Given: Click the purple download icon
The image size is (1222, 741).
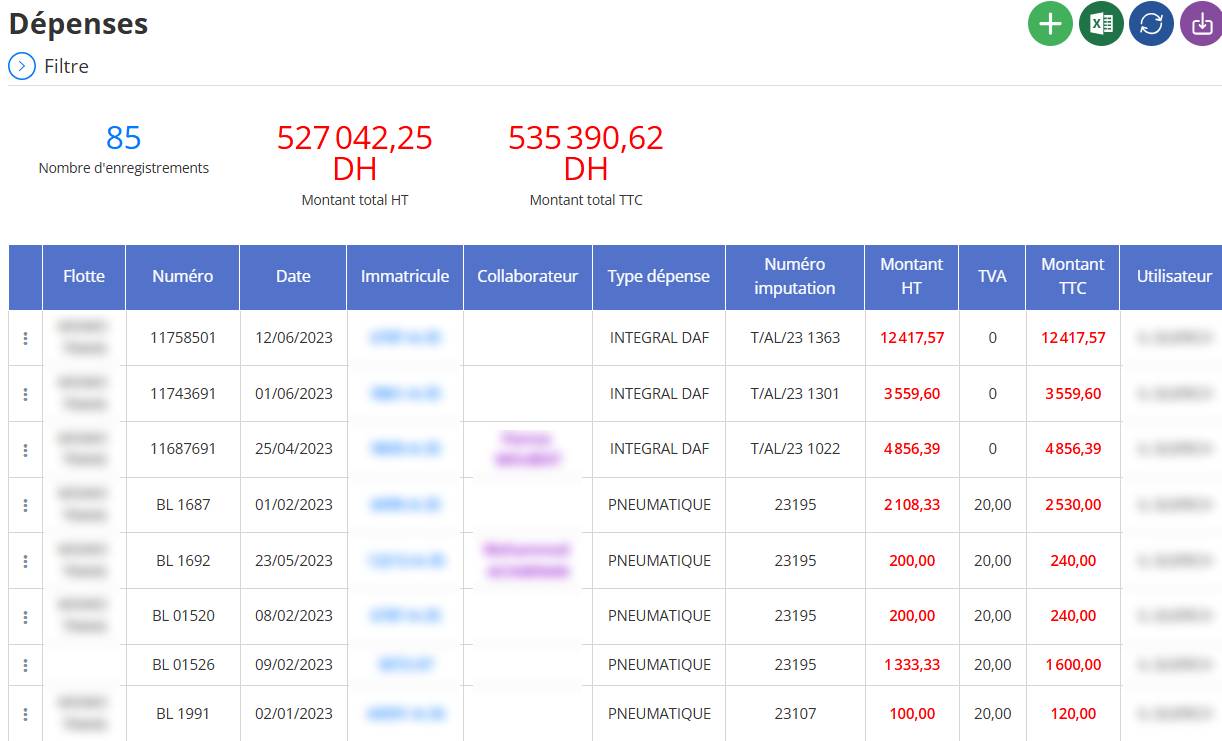Looking at the screenshot, I should coord(1201,23).
